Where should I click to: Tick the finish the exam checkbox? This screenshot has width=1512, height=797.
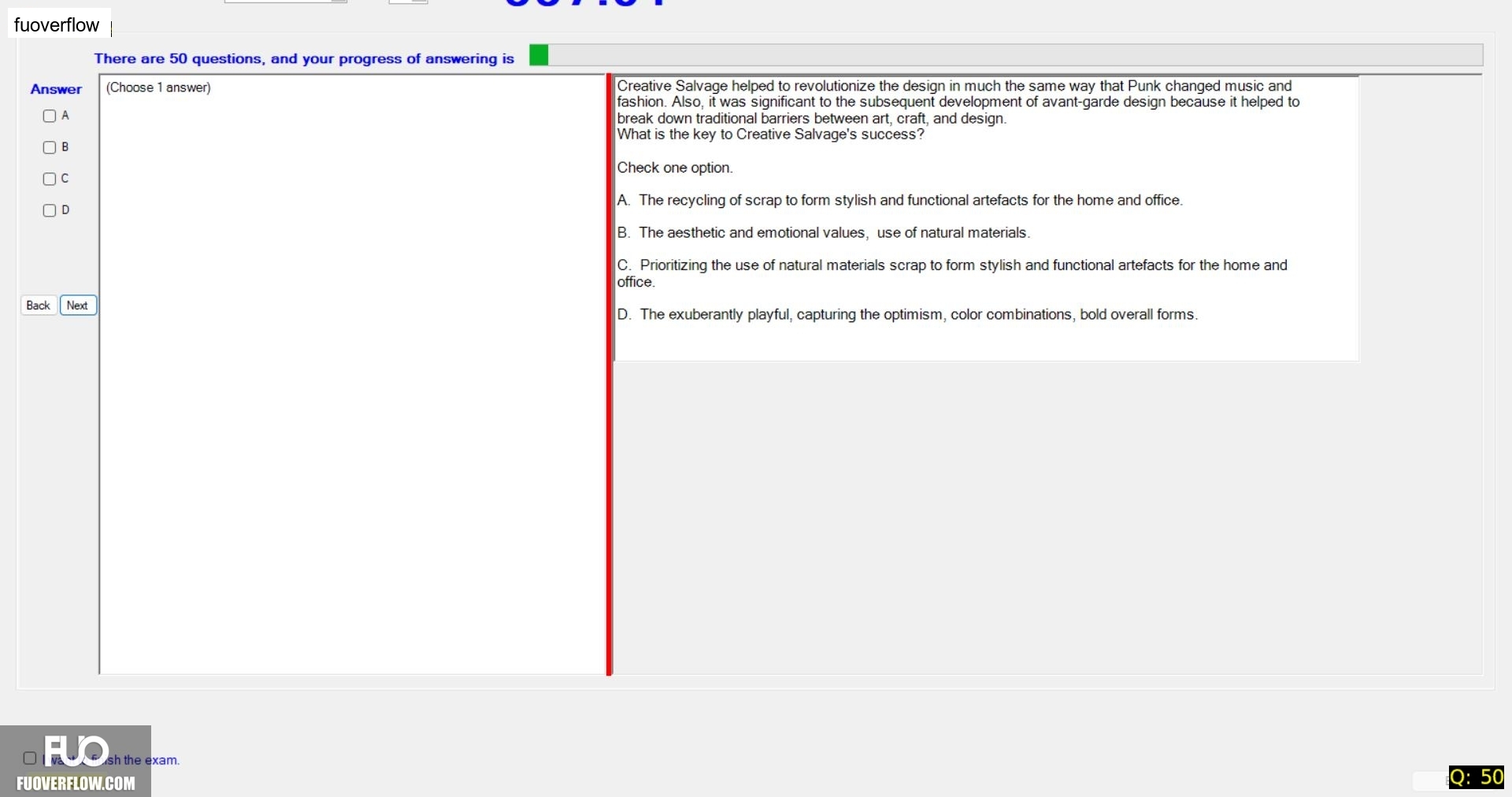pyautogui.click(x=30, y=758)
